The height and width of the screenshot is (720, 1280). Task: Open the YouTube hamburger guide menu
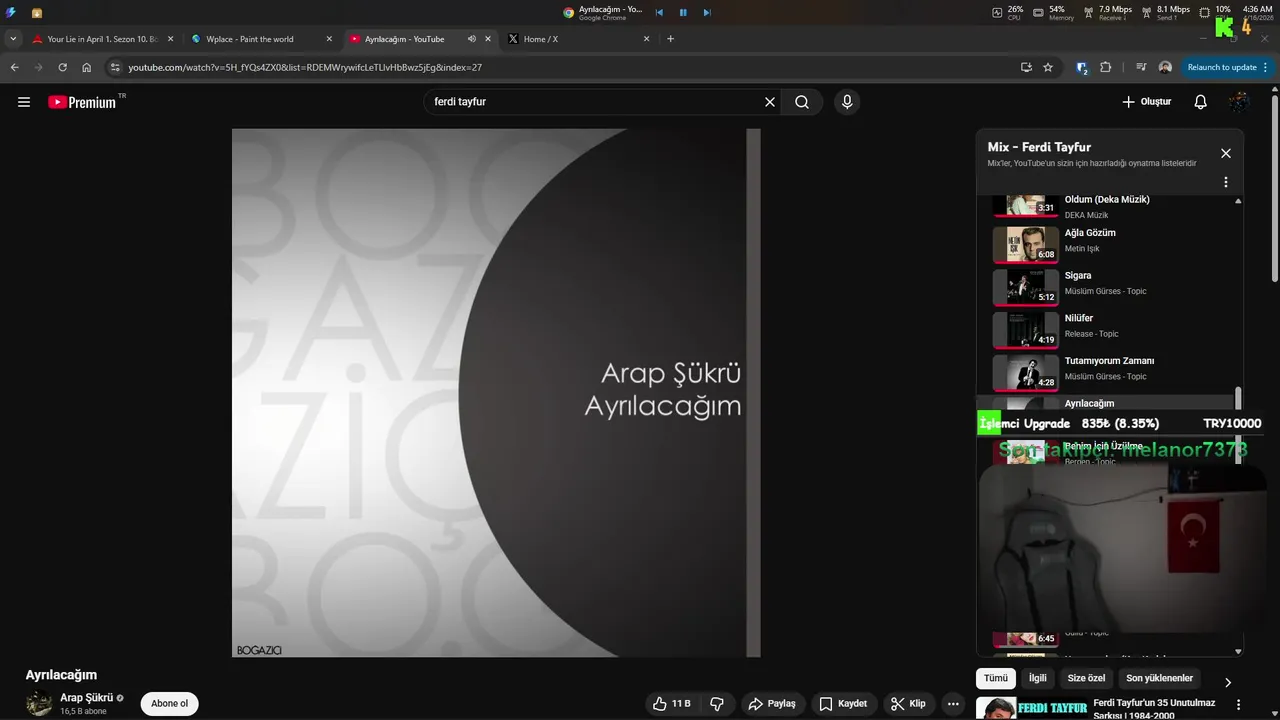(24, 102)
